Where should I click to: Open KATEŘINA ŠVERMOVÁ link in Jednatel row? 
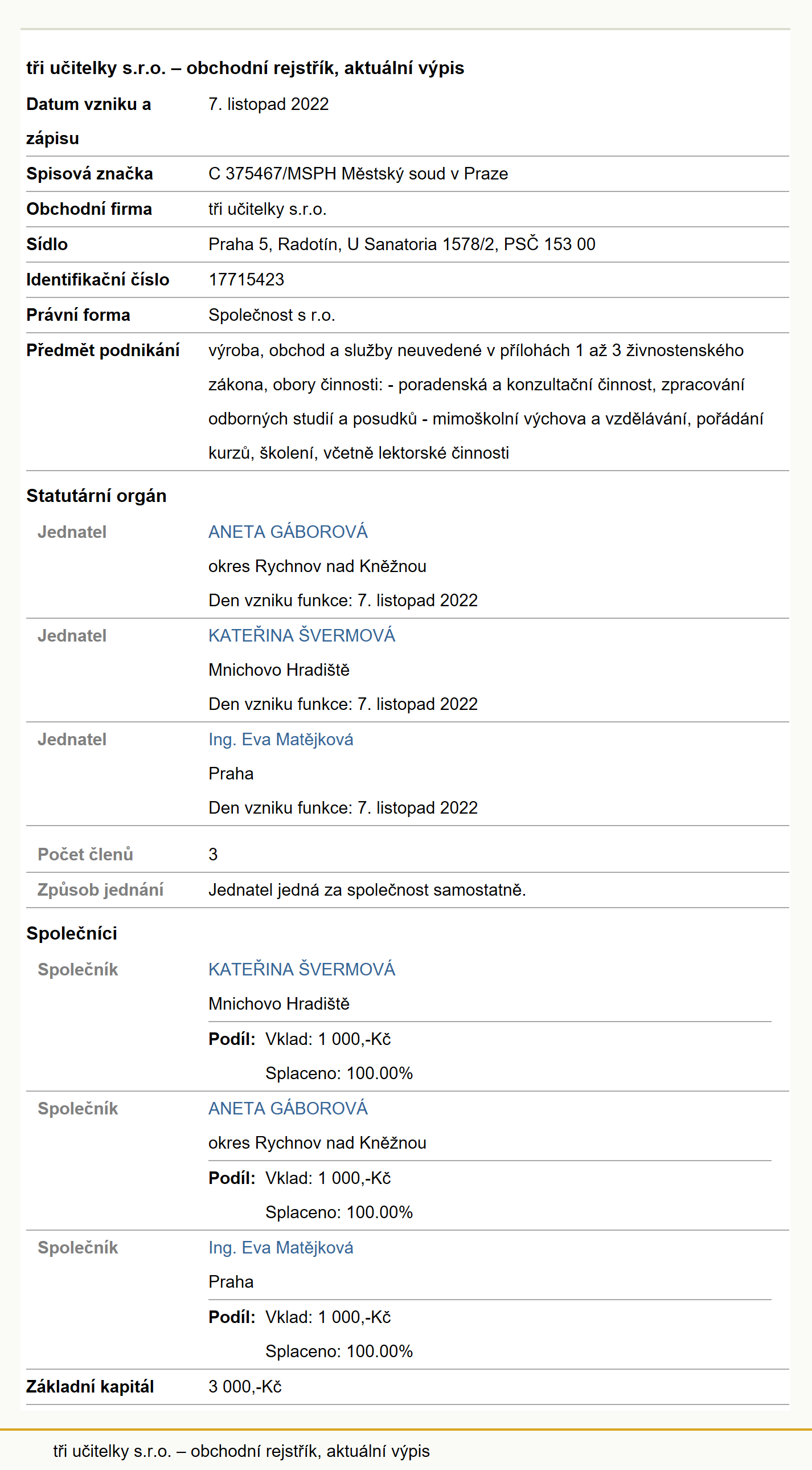[302, 635]
